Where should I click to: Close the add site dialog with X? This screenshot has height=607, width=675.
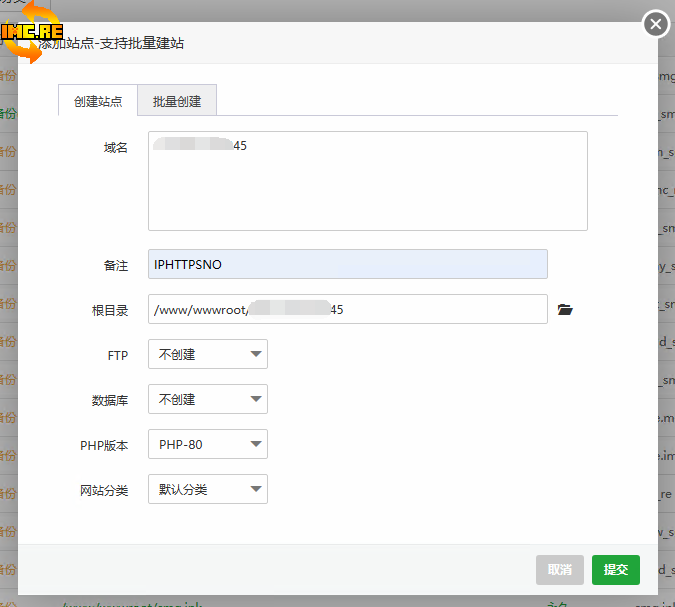(x=656, y=24)
